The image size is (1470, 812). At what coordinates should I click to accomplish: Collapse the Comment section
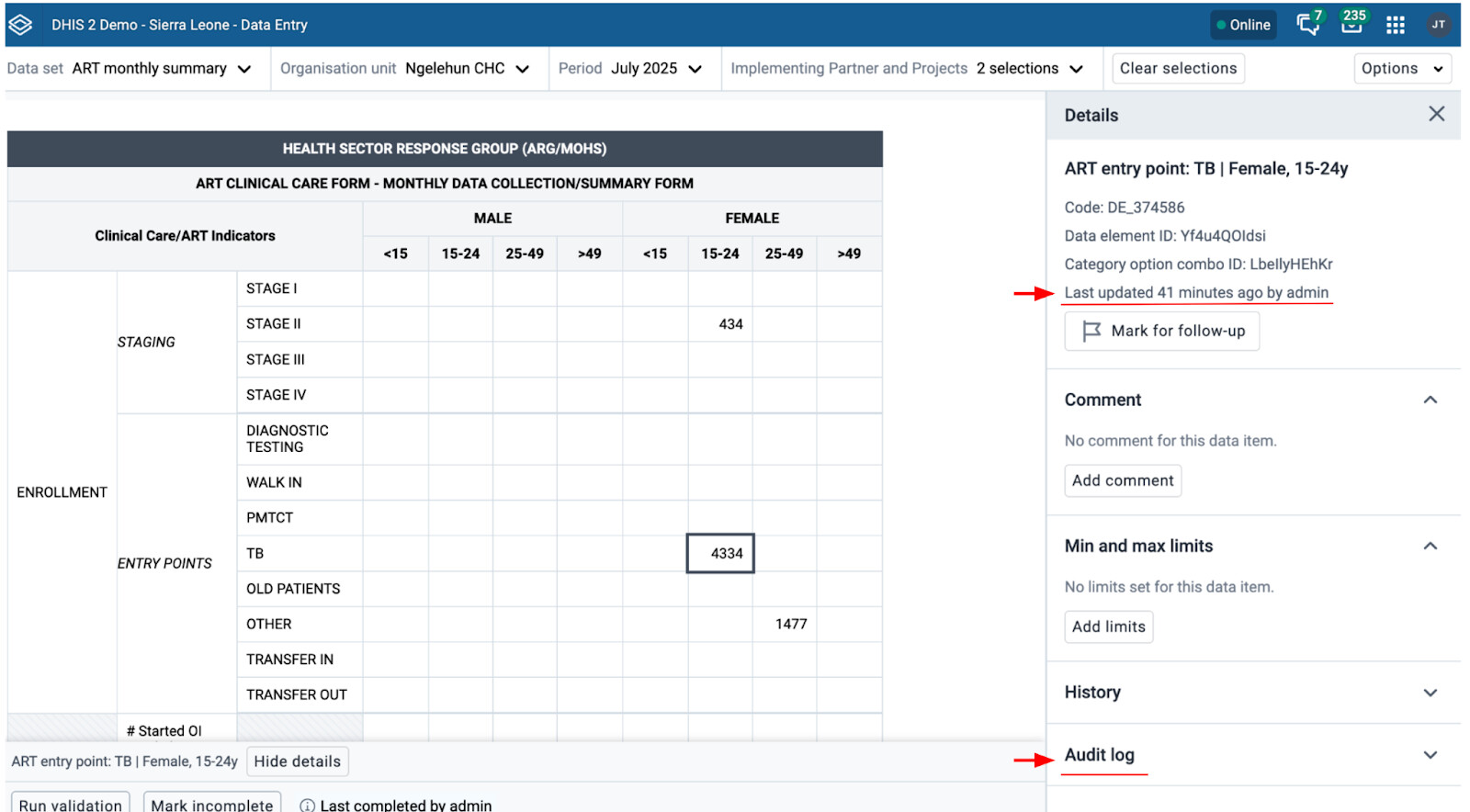[x=1430, y=400]
